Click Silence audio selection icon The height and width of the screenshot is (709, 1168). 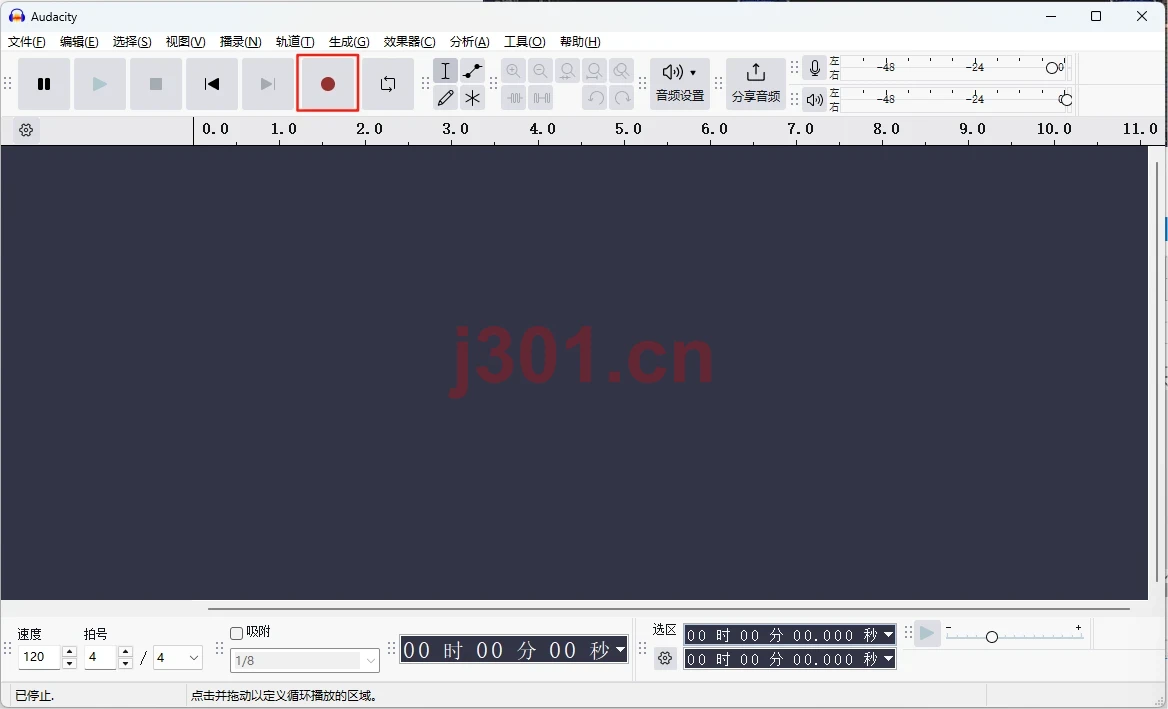[x=540, y=98]
